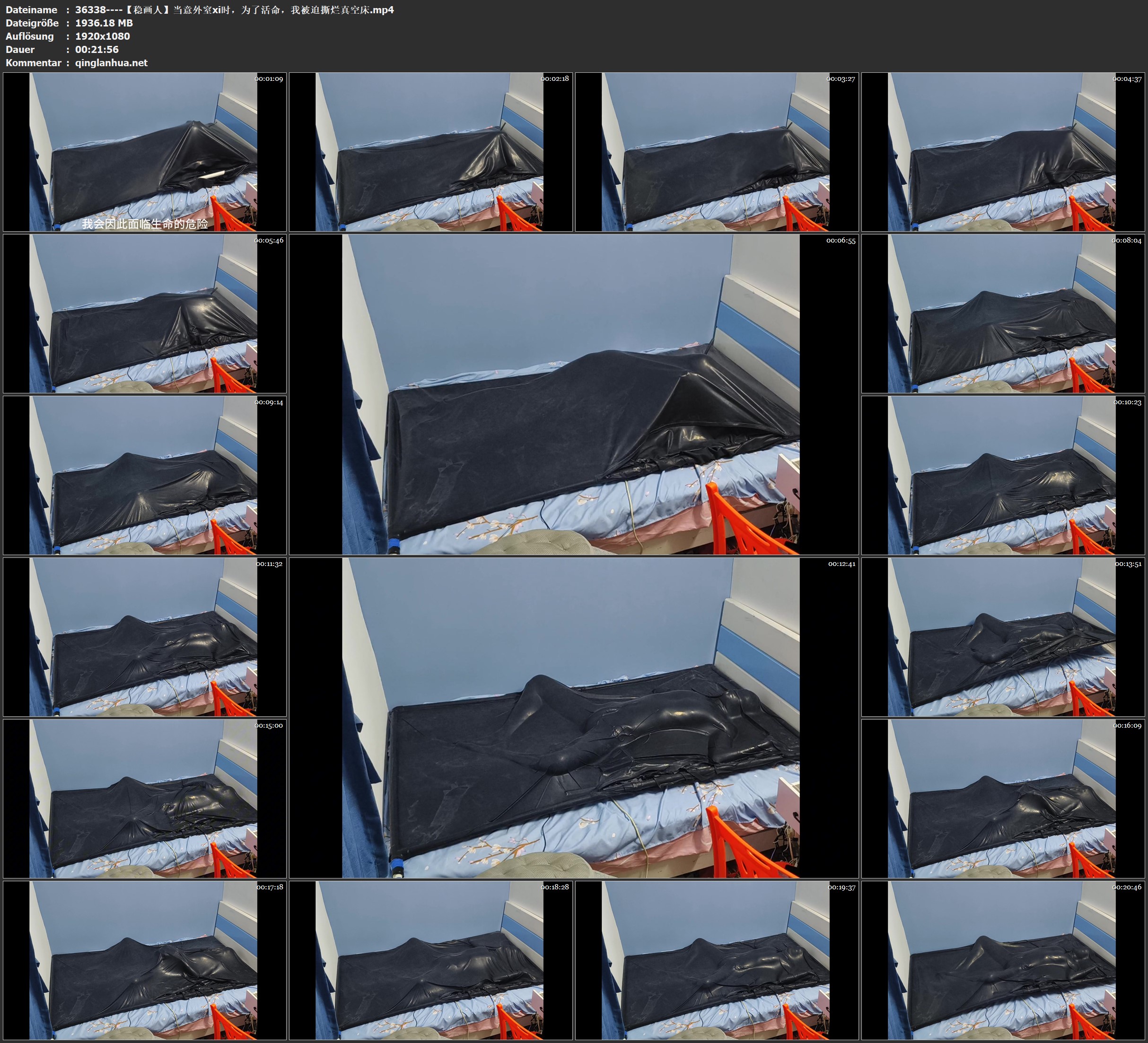Image resolution: width=1148 pixels, height=1043 pixels.
Task: Click the thumbnail timestamped 00:01:09
Action: pos(144,152)
